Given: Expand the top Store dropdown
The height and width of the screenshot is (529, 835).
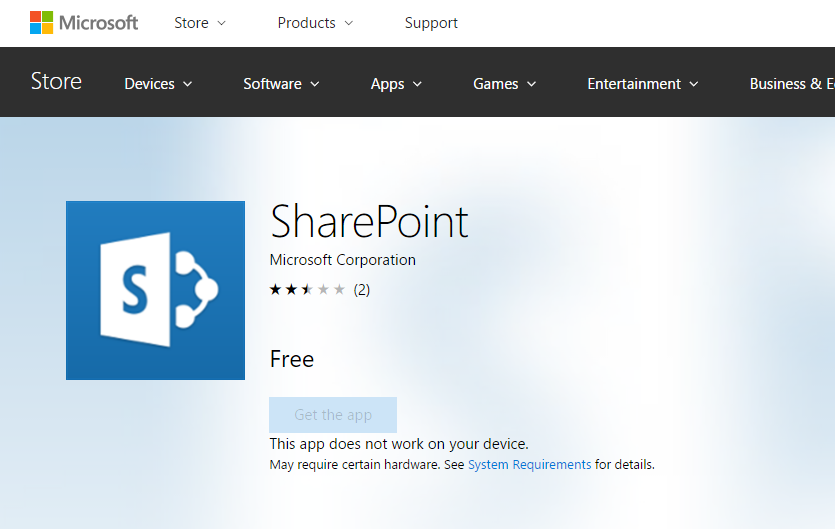Looking at the screenshot, I should [200, 23].
